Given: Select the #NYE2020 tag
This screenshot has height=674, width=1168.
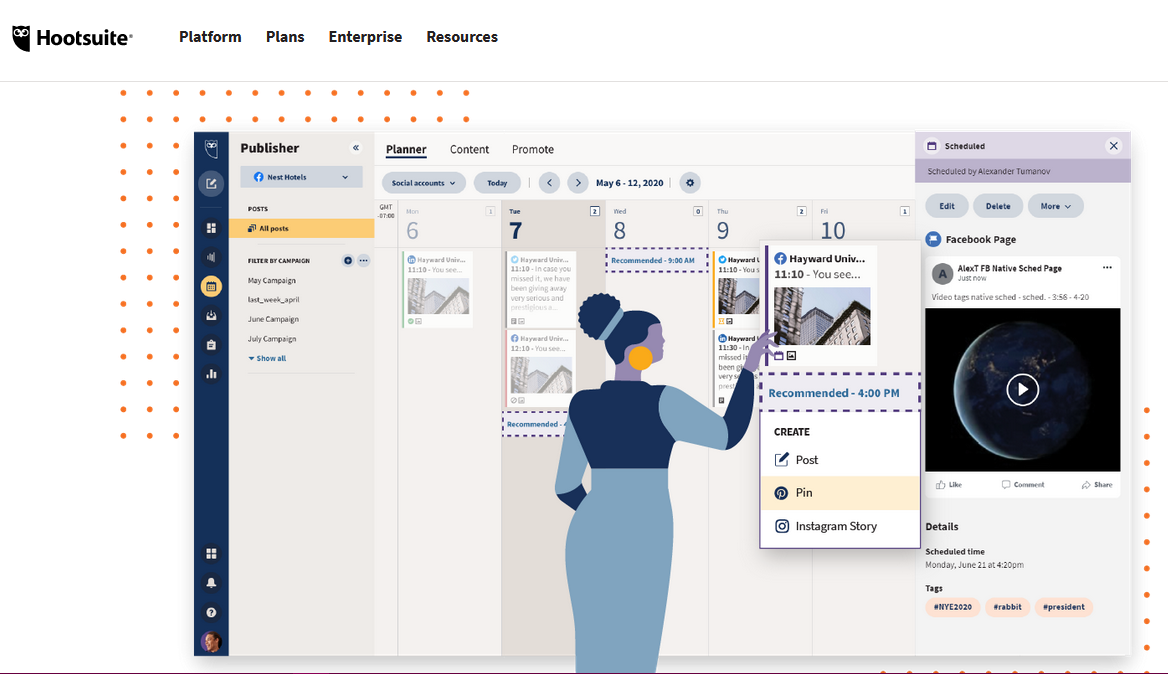Looking at the screenshot, I should pyautogui.click(x=953, y=607).
